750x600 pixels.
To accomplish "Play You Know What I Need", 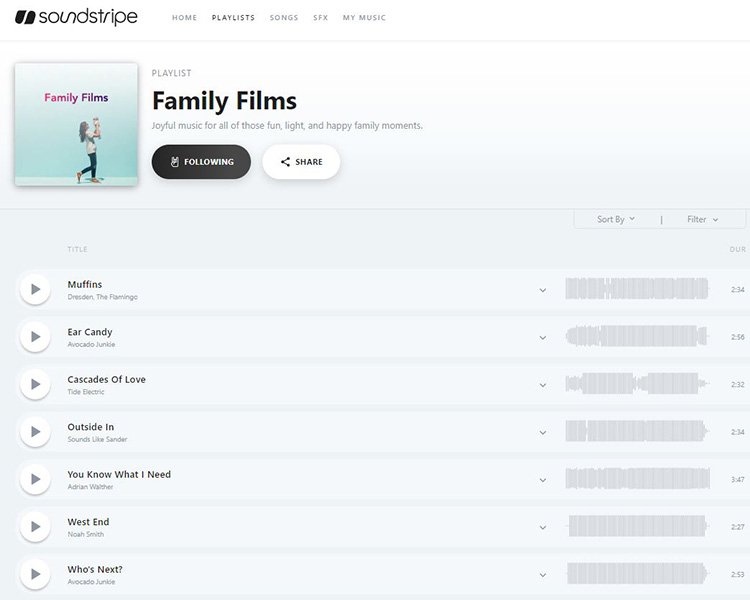I will tap(35, 479).
